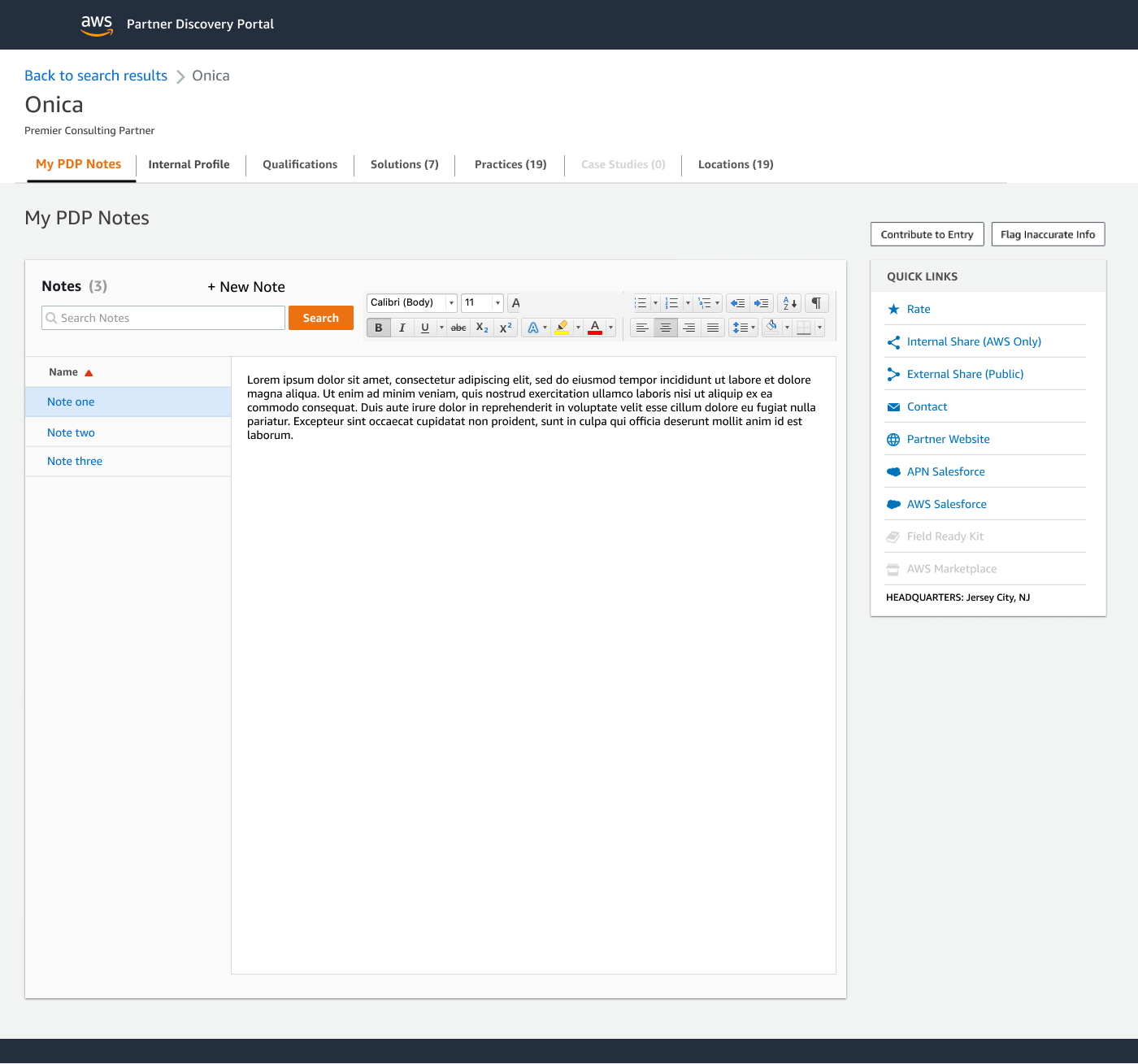Open the bullet list style dropdown arrow
Image resolution: width=1138 pixels, height=1064 pixels.
(x=655, y=303)
